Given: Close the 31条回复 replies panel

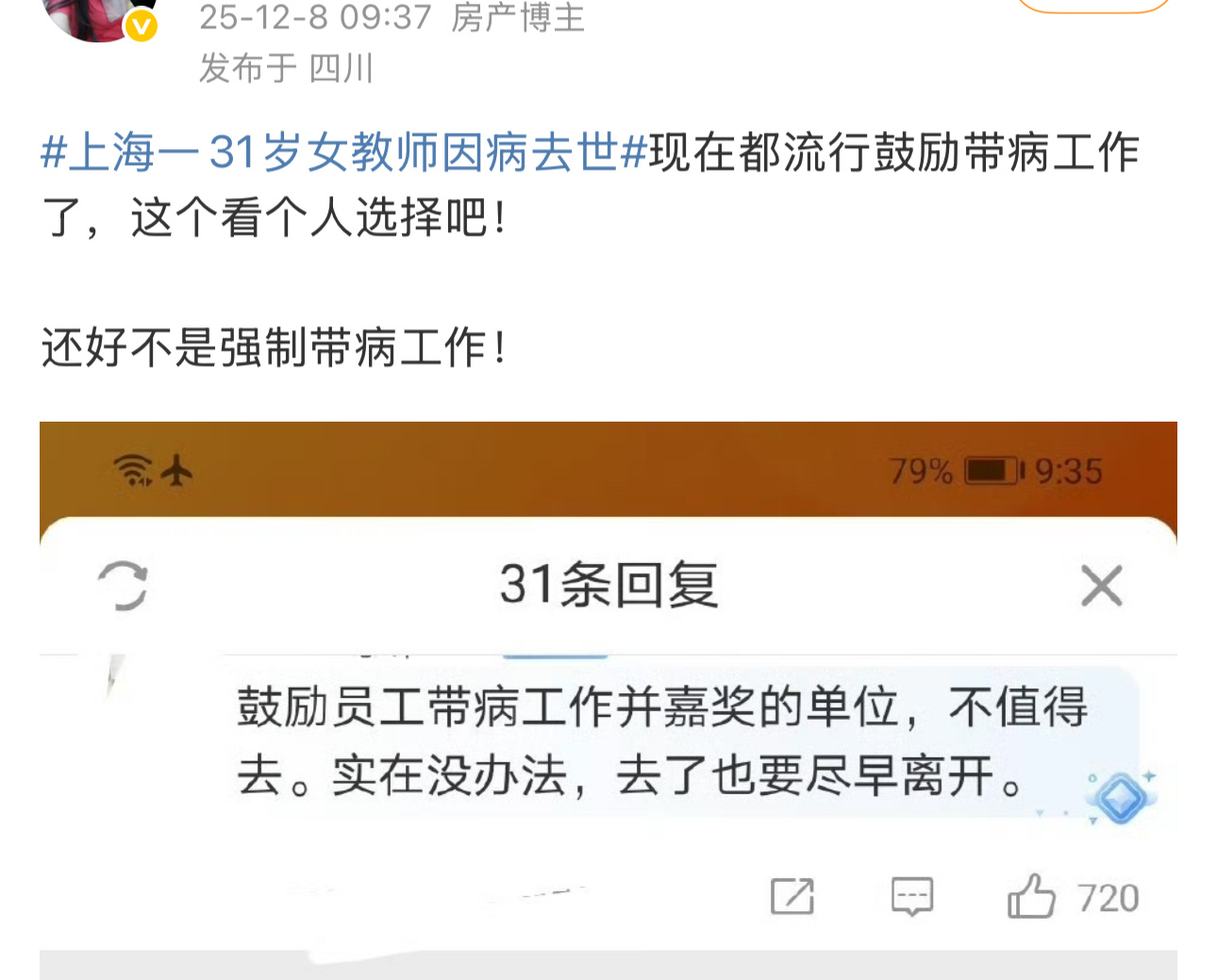Looking at the screenshot, I should tap(1101, 586).
